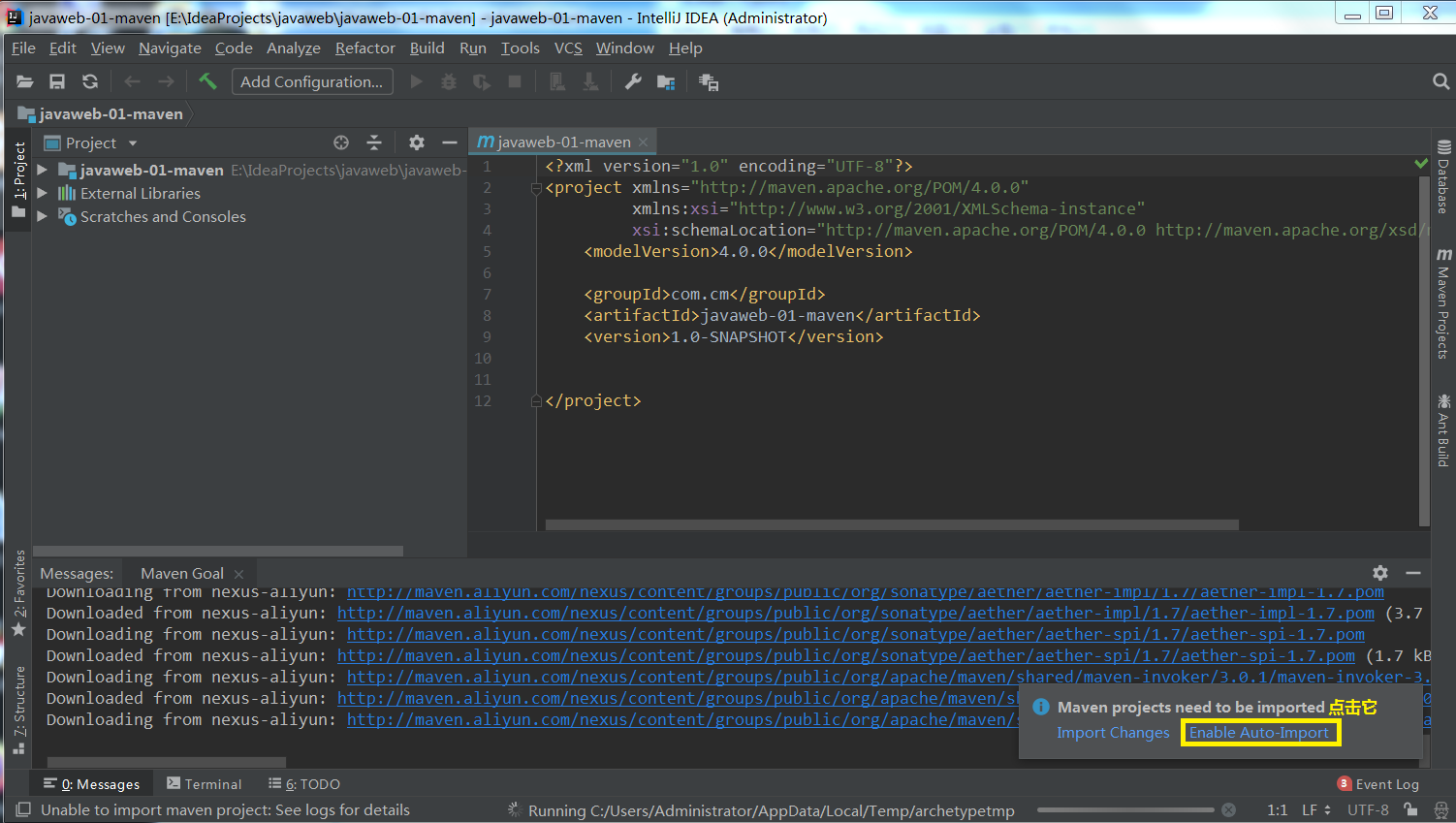
Task: Toggle the Database side tool window
Action: (x=1443, y=176)
